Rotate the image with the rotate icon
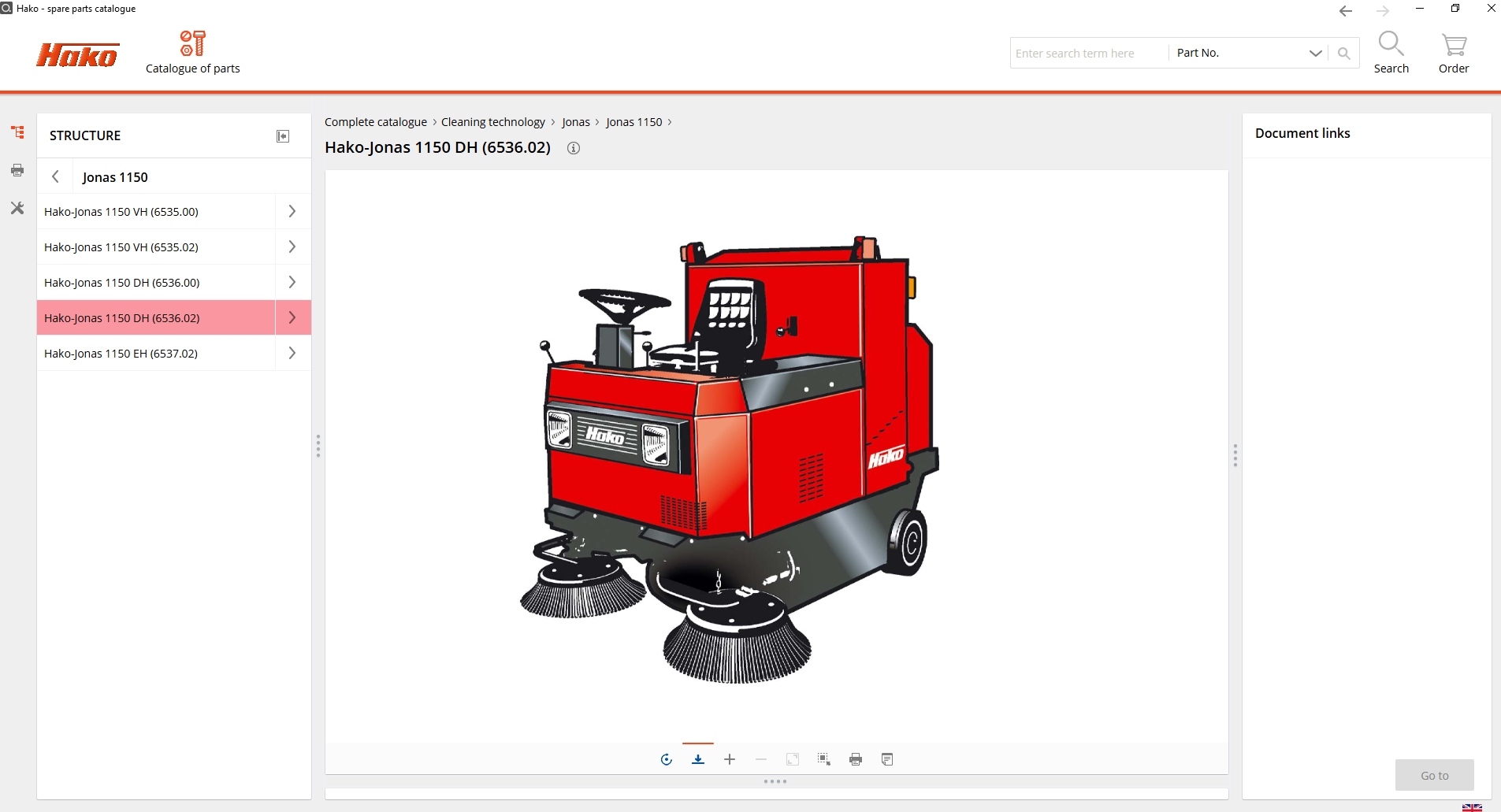The width and height of the screenshot is (1501, 812). coord(667,759)
